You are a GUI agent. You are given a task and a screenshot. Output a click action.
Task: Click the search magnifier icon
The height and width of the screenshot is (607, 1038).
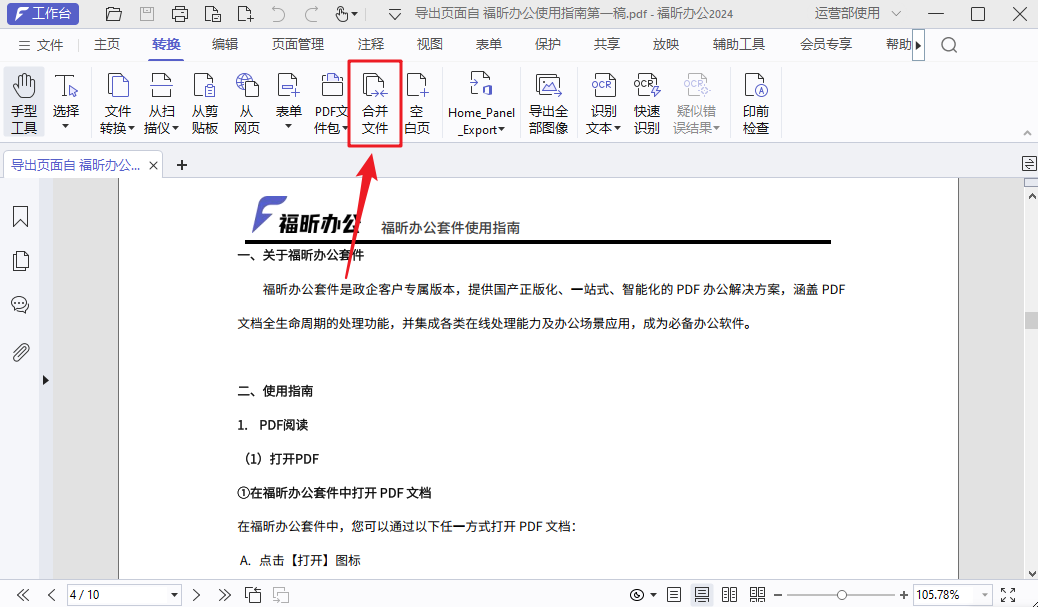tap(949, 45)
